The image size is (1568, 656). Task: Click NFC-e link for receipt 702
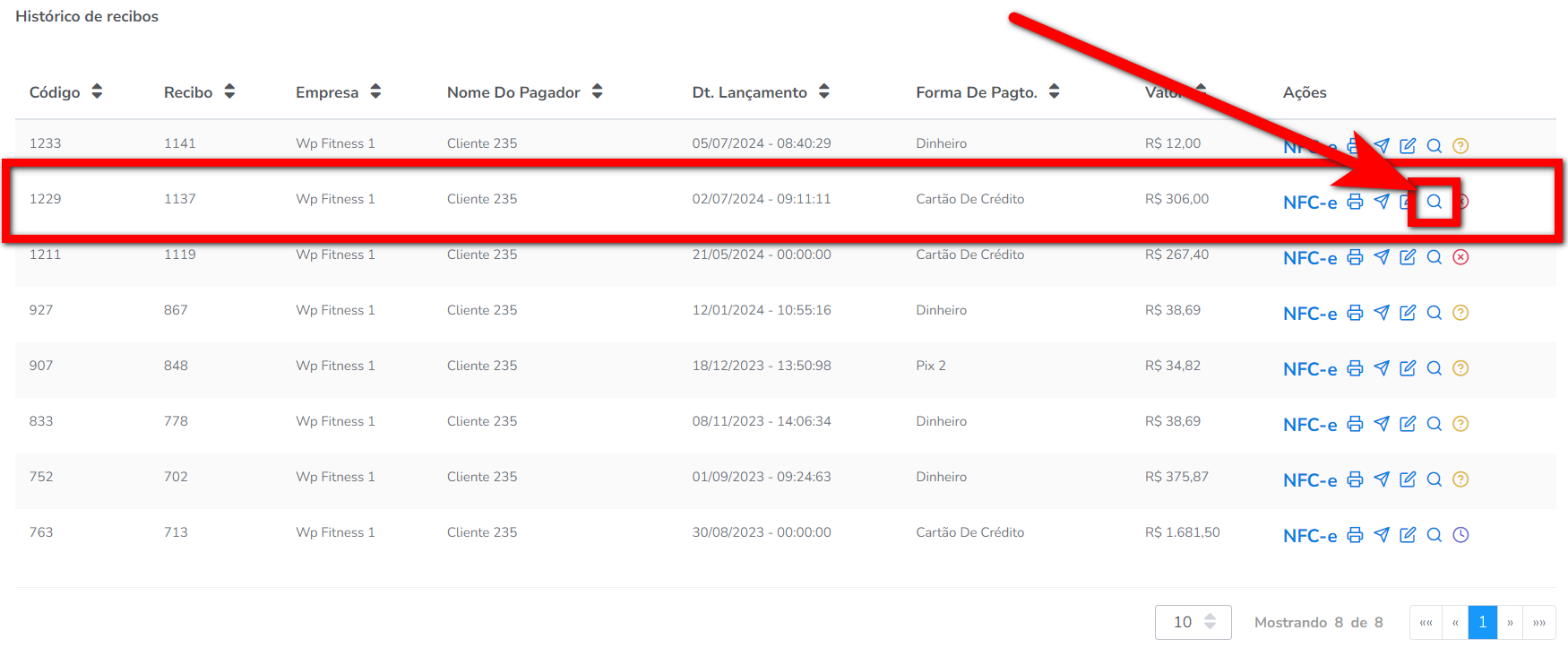[1309, 480]
